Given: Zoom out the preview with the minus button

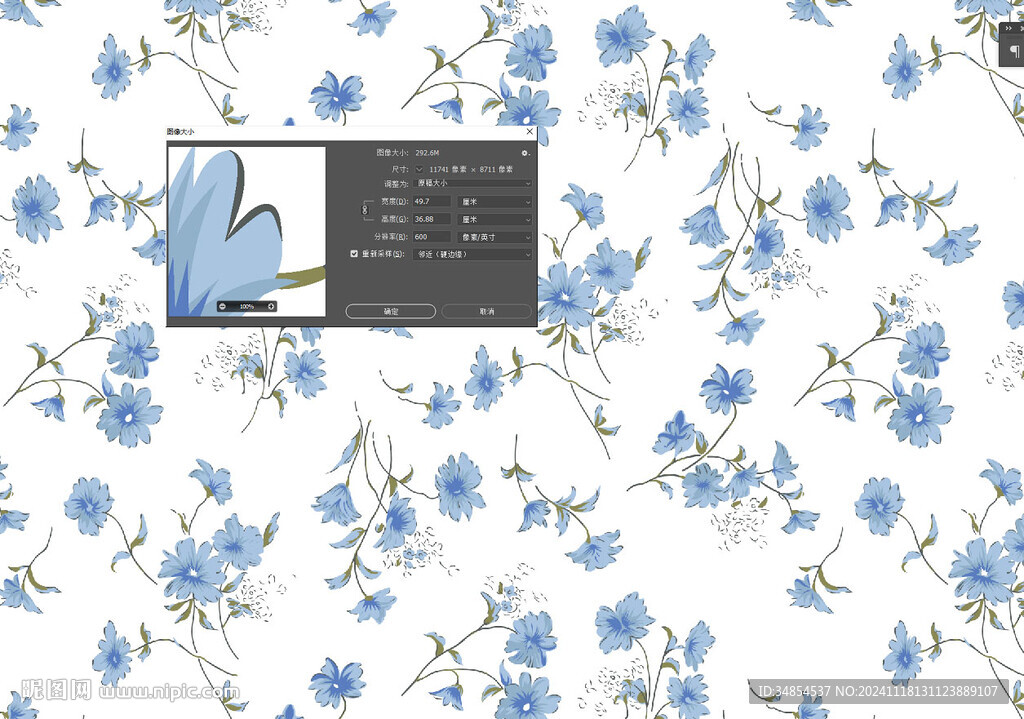Looking at the screenshot, I should coord(223,306).
